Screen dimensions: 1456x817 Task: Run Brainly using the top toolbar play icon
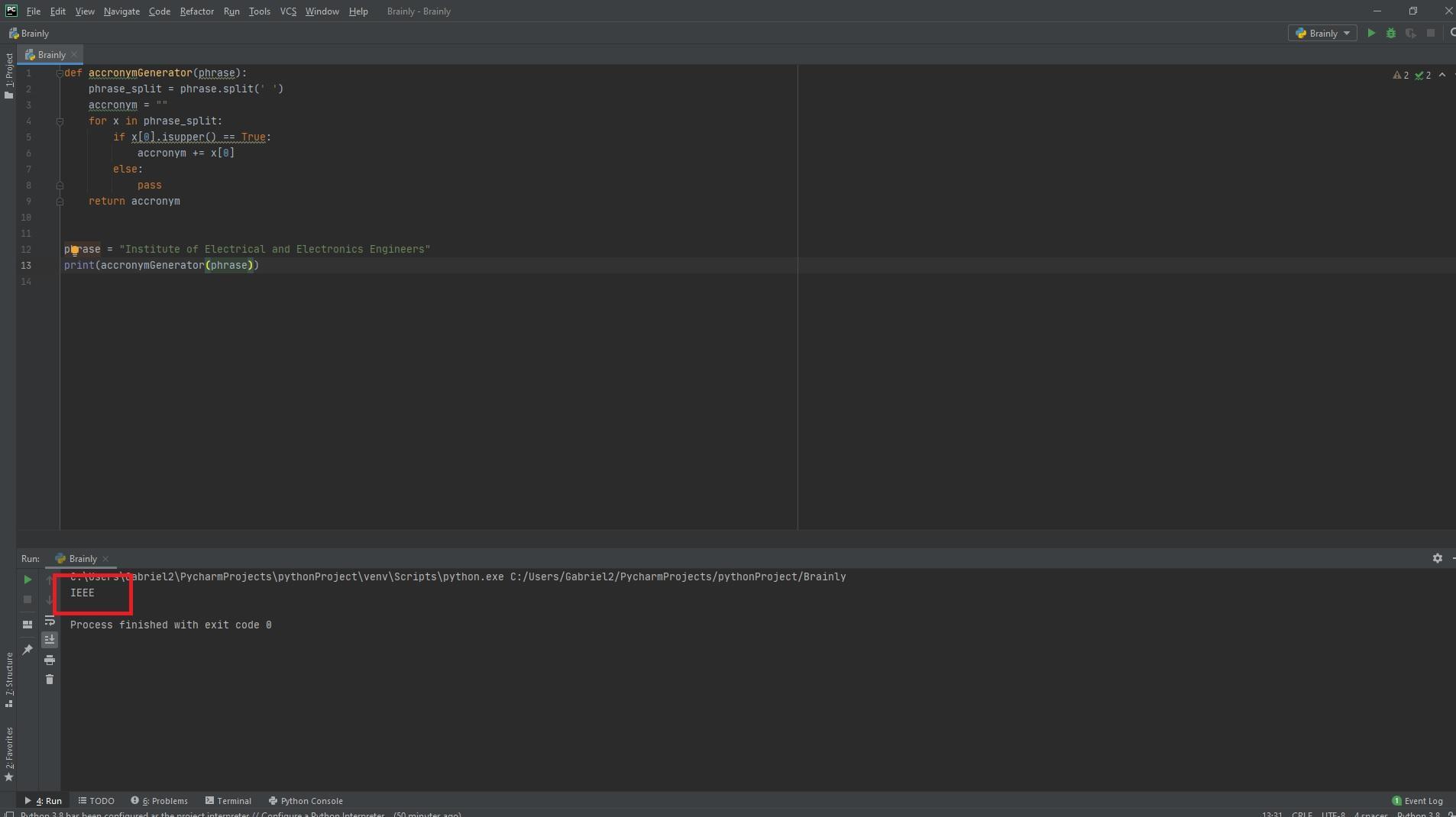1371,34
